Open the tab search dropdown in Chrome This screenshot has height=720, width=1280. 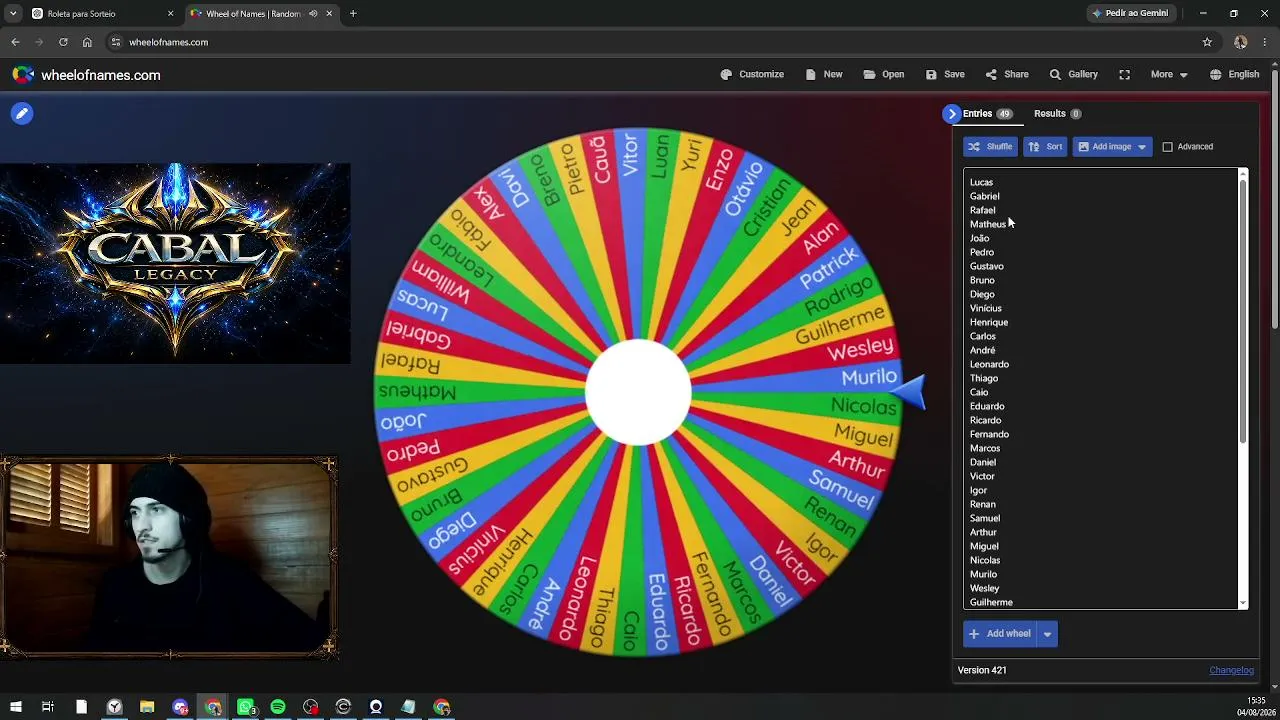tap(13, 14)
